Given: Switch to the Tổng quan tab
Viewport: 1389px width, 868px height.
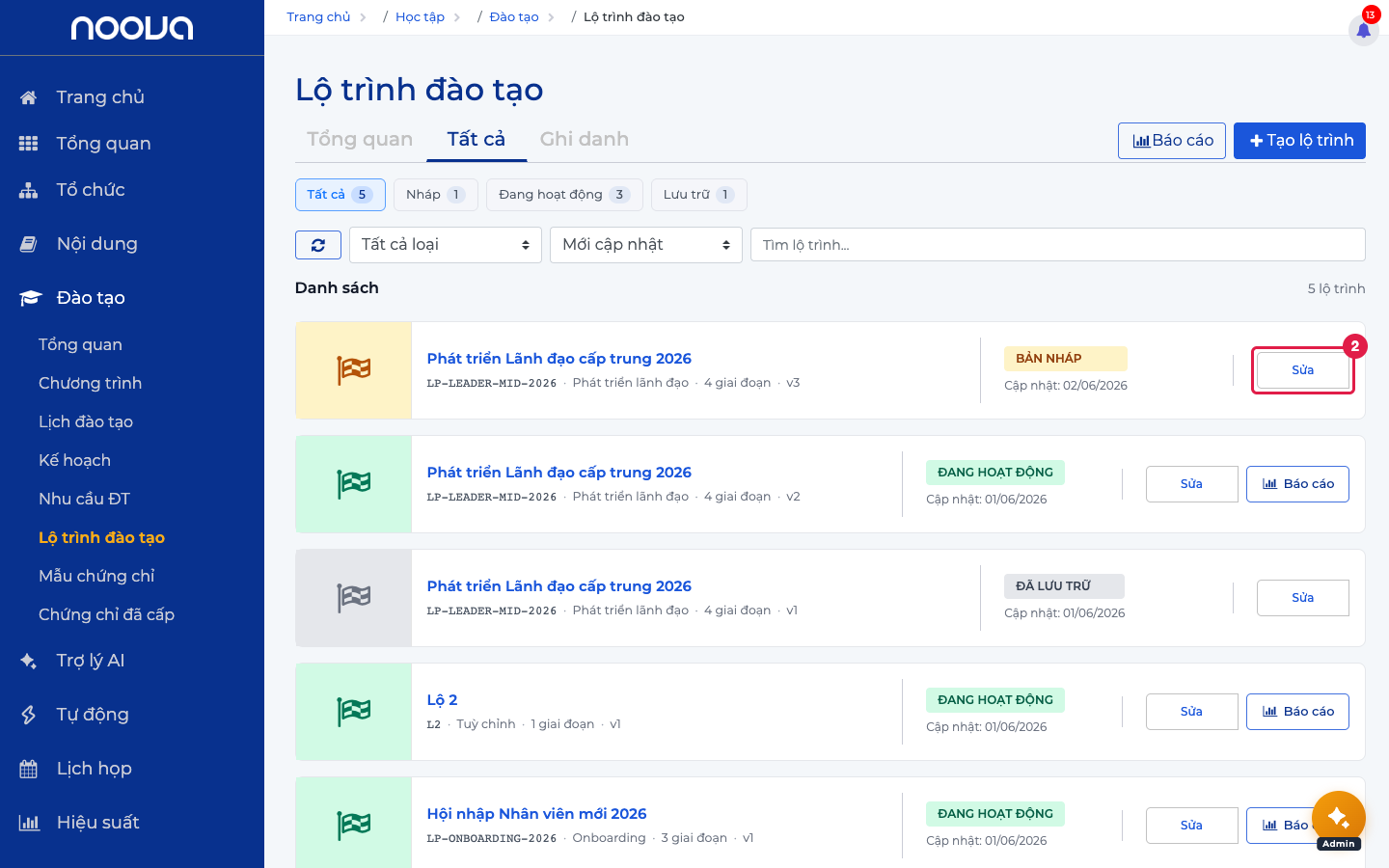Looking at the screenshot, I should (x=360, y=139).
